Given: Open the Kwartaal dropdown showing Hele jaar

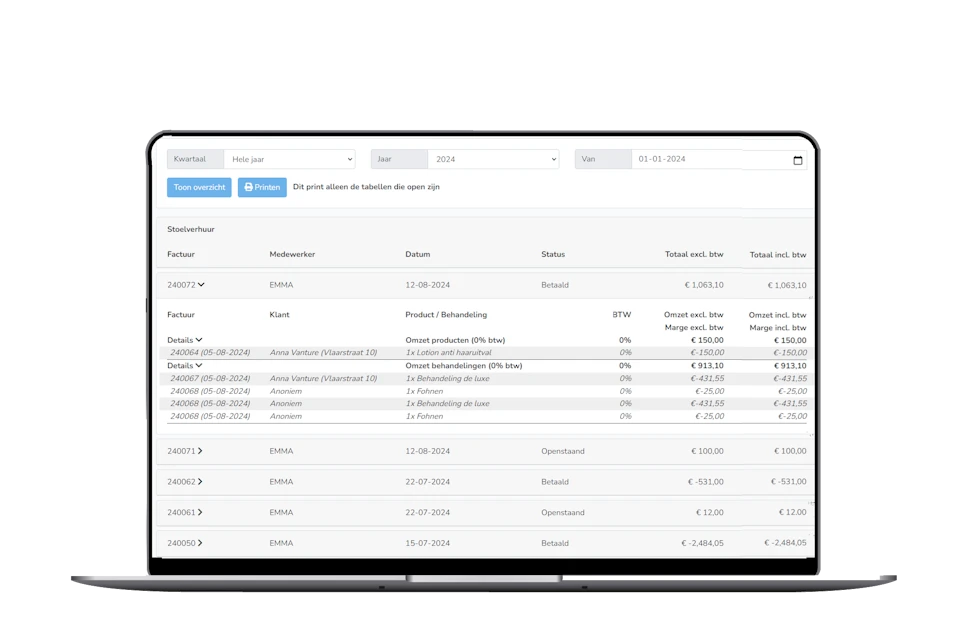Looking at the screenshot, I should click(x=289, y=159).
